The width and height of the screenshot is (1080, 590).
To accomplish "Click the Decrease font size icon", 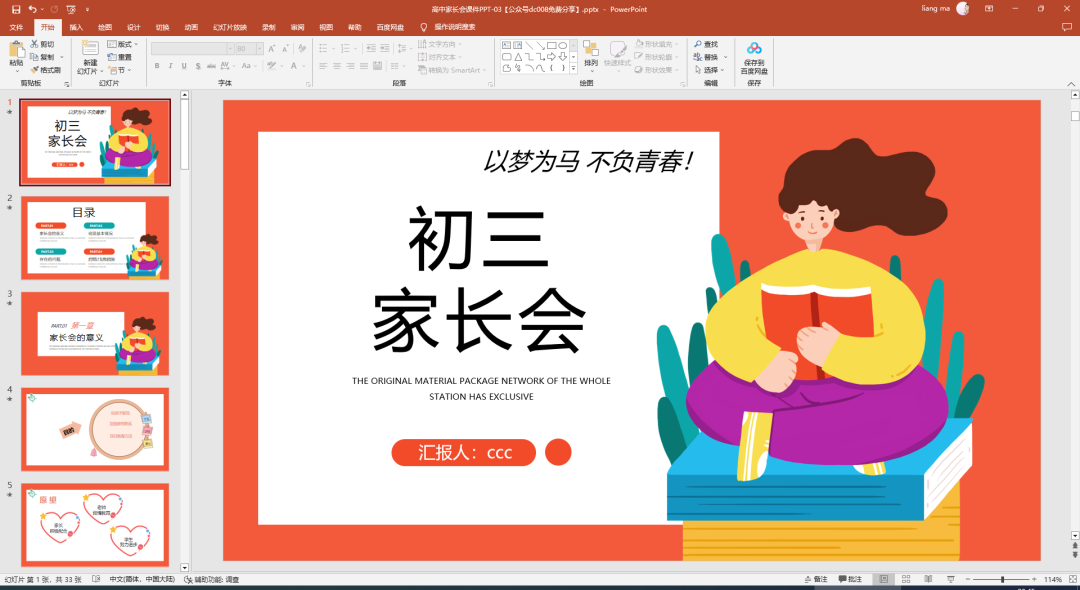I will (286, 49).
